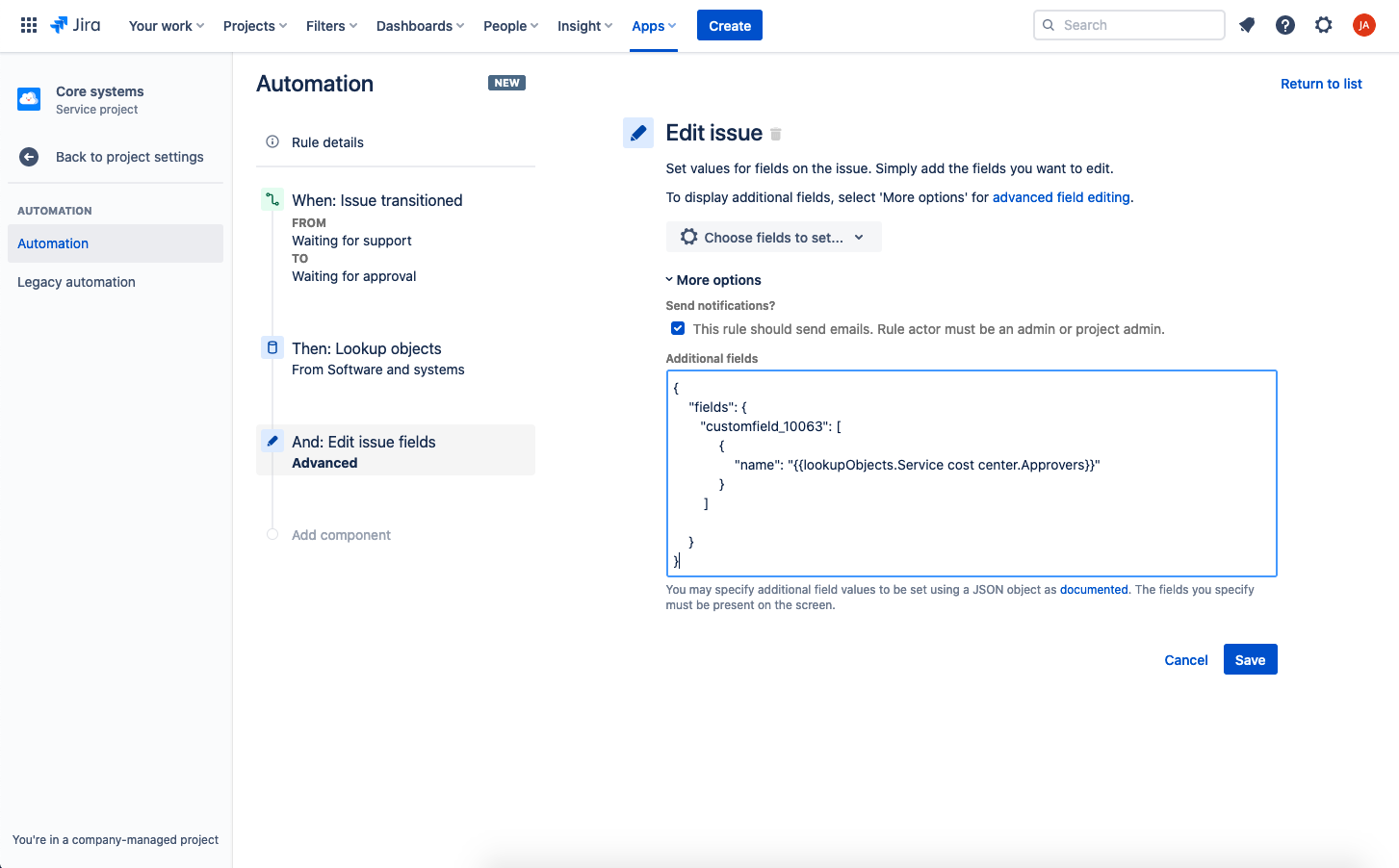The width and height of the screenshot is (1399, 868).
Task: Toggle the send notifications checkbox
Action: tap(678, 328)
